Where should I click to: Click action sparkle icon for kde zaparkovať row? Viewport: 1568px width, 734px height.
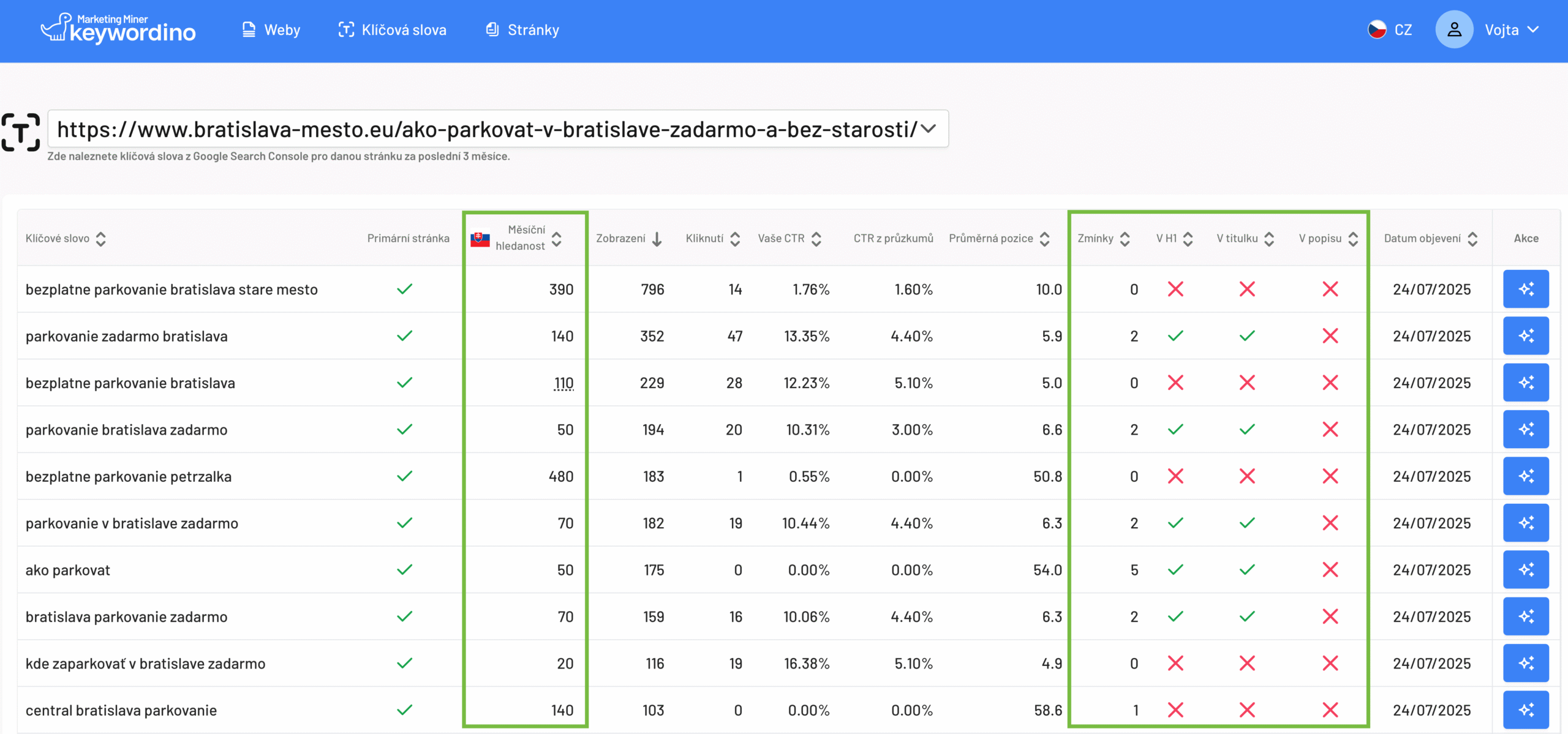point(1526,663)
